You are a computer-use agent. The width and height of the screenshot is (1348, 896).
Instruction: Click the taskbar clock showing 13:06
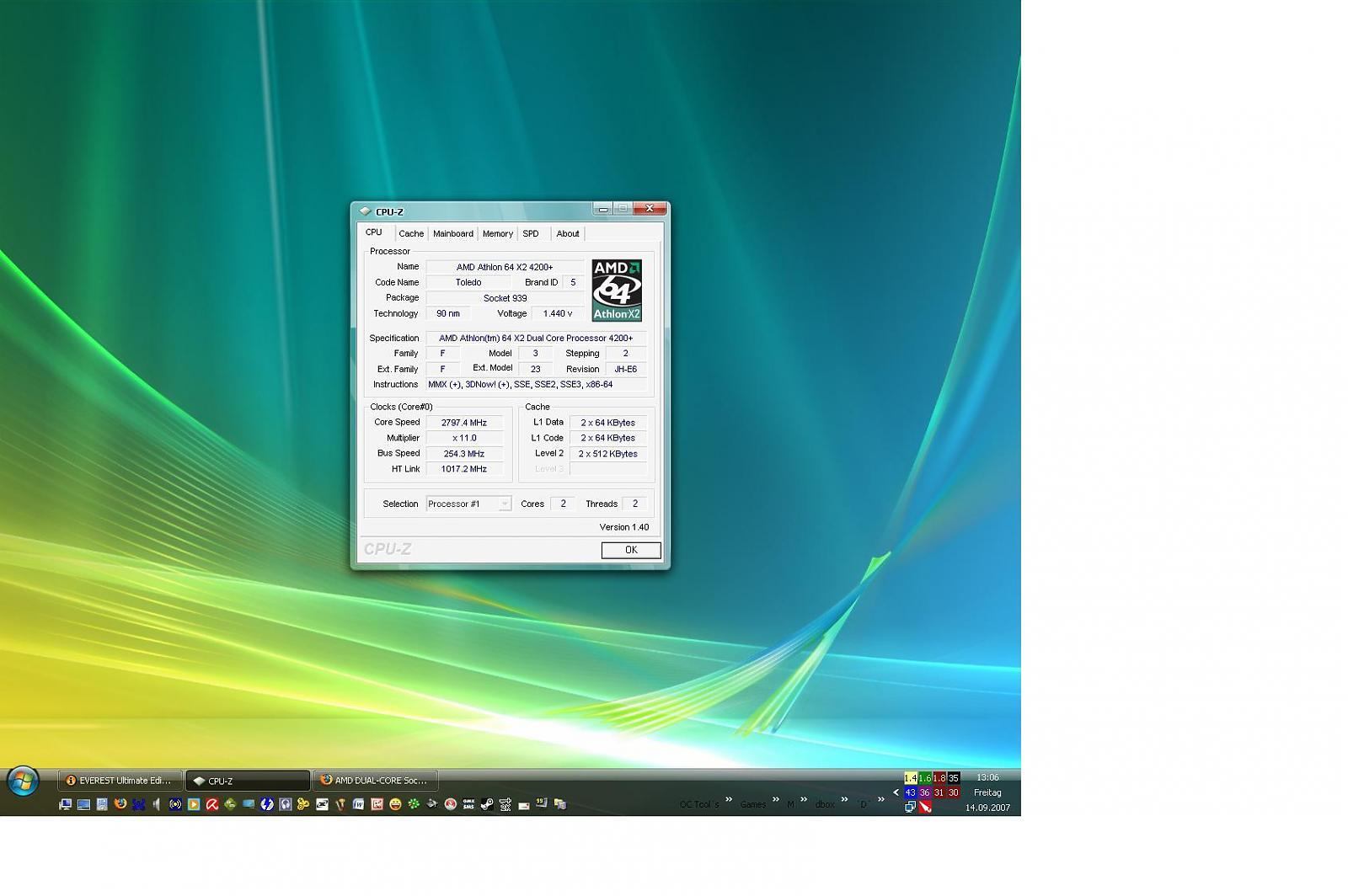tap(987, 777)
